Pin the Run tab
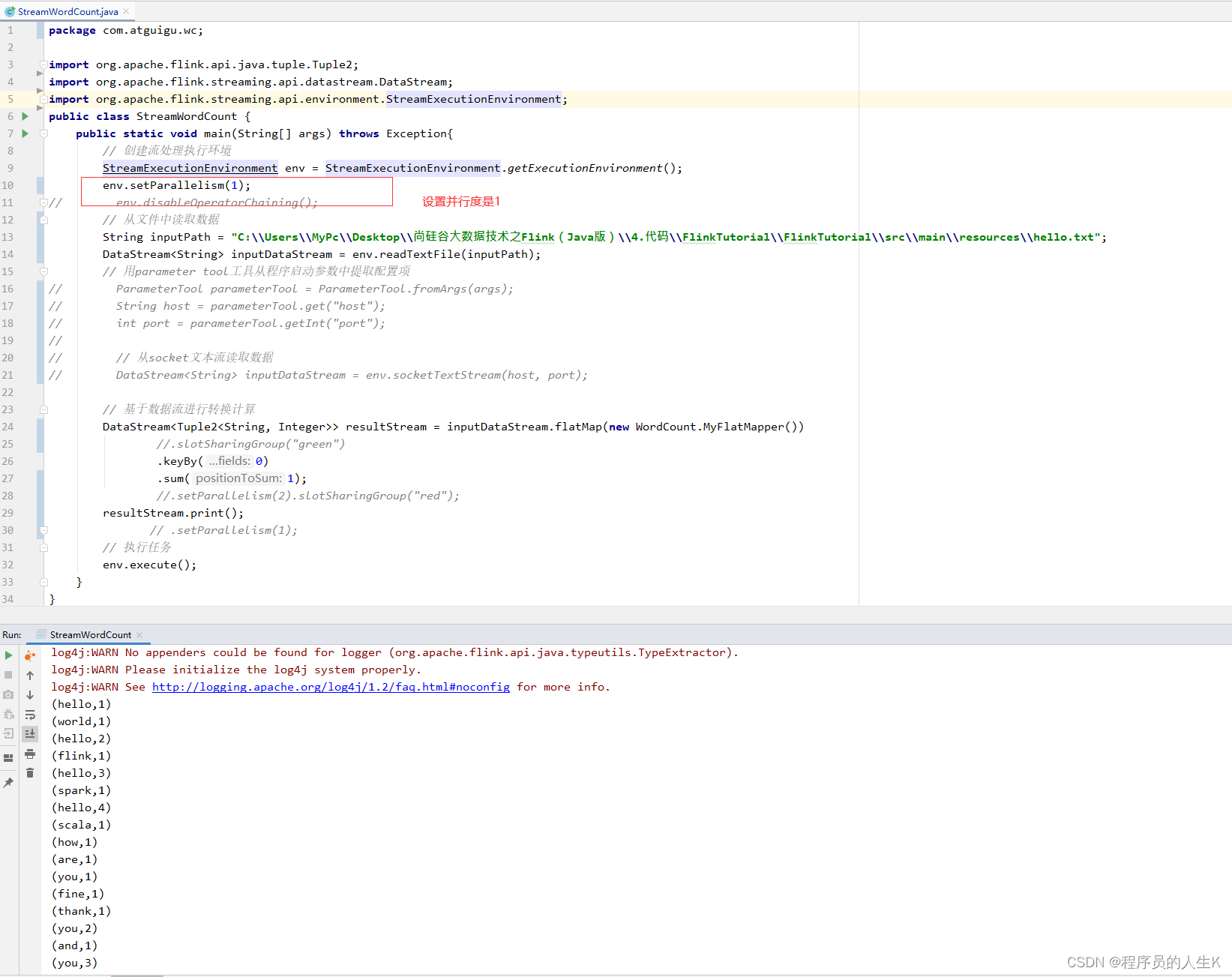The width and height of the screenshot is (1232, 977). point(8,782)
